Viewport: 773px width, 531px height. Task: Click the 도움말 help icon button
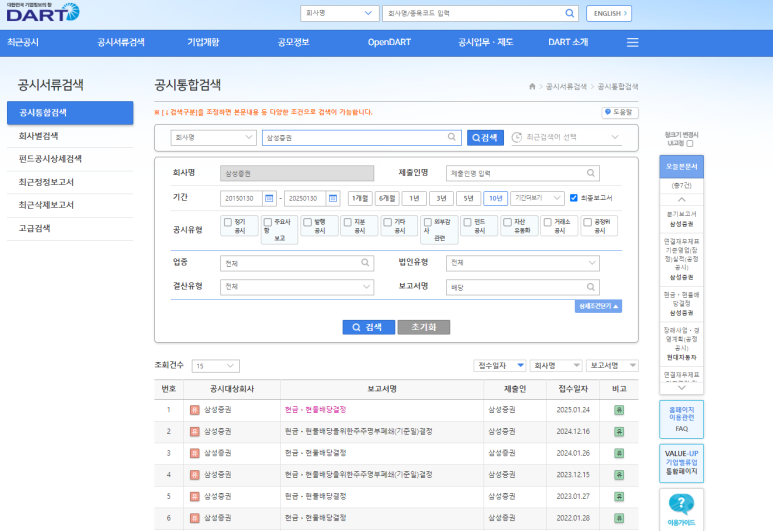[x=620, y=112]
